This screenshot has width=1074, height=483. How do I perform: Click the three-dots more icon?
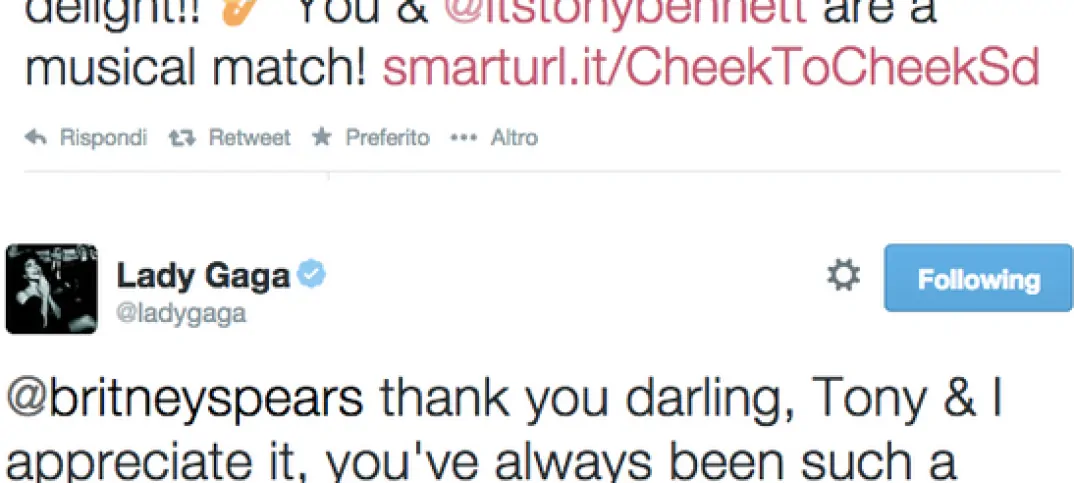(464, 138)
